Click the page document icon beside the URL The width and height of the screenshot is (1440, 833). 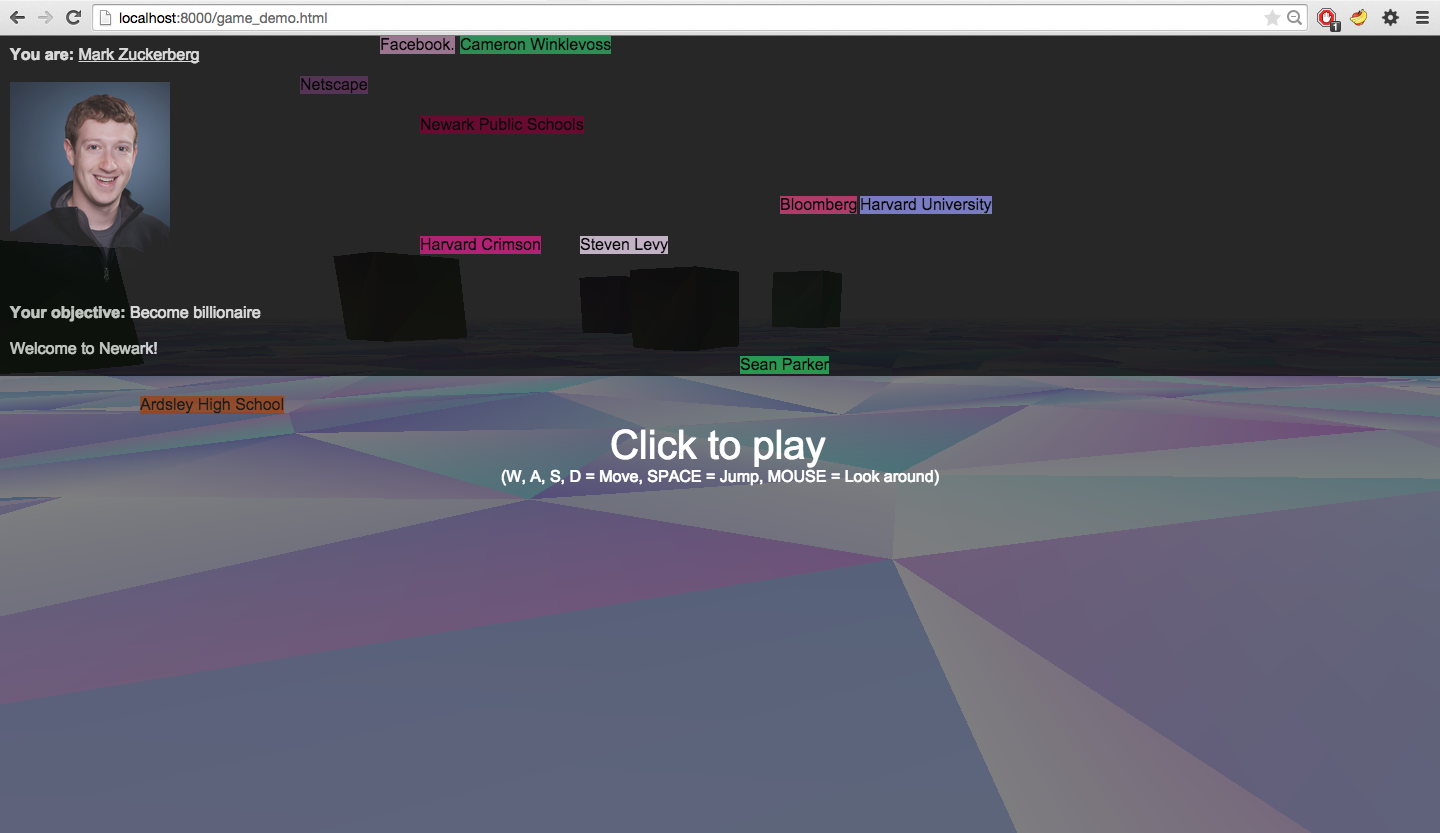point(105,18)
